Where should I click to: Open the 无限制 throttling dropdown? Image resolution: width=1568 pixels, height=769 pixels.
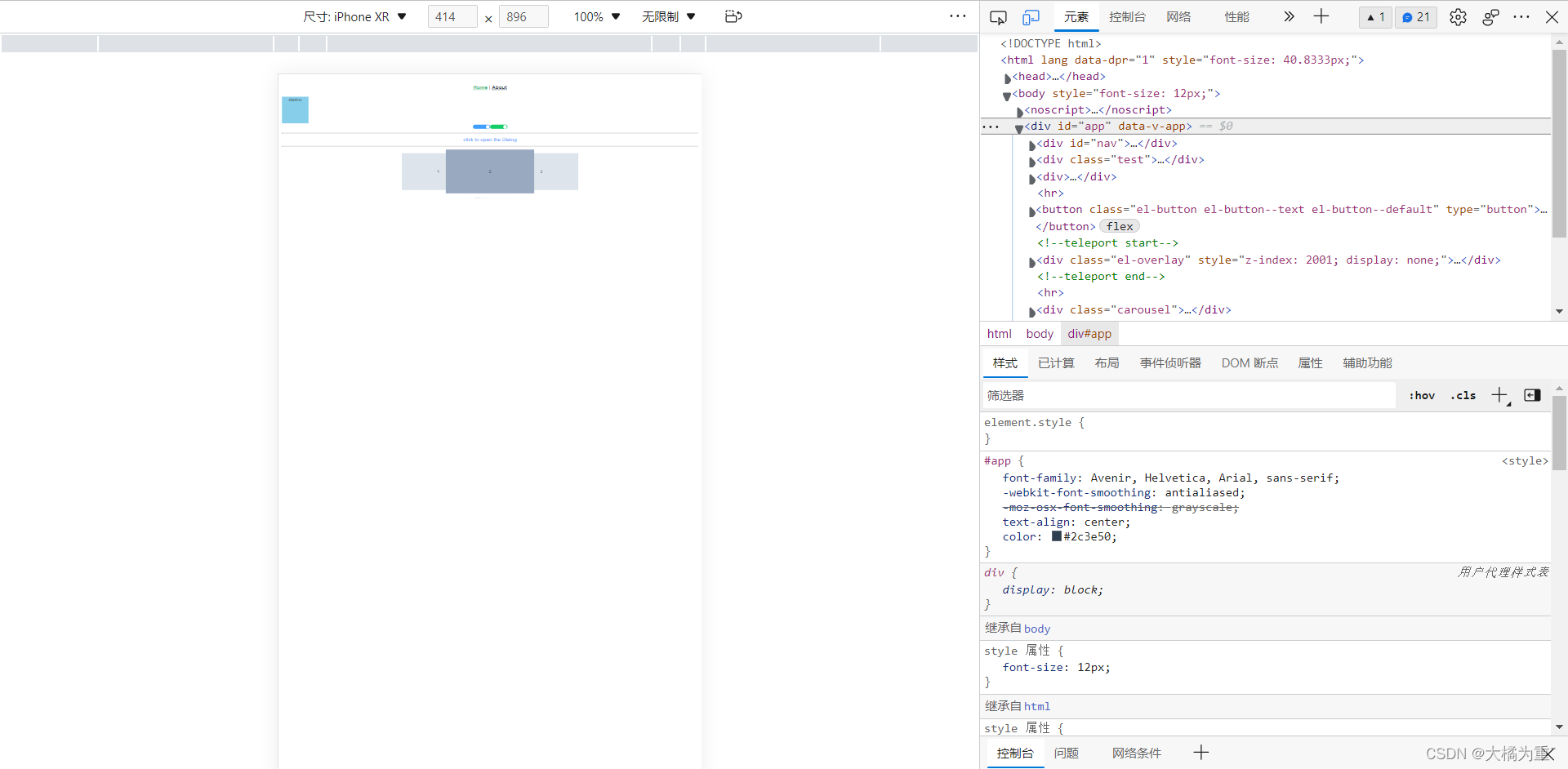tap(669, 16)
